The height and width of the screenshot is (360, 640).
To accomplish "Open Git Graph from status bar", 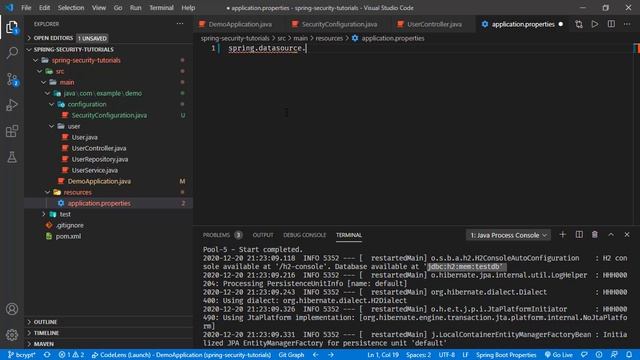I will 291,355.
